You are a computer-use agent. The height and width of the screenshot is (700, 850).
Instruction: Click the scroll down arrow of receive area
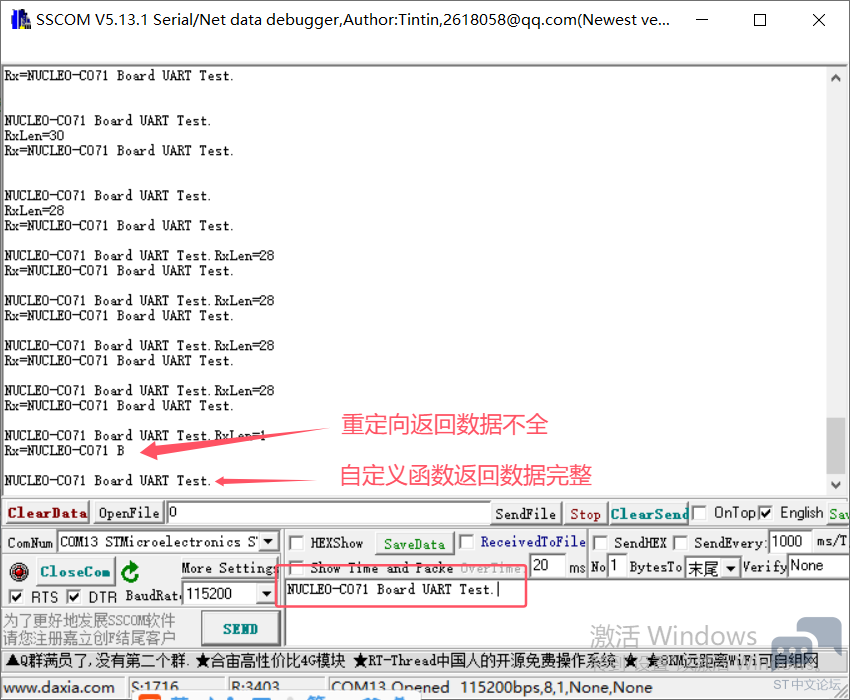pos(835,484)
